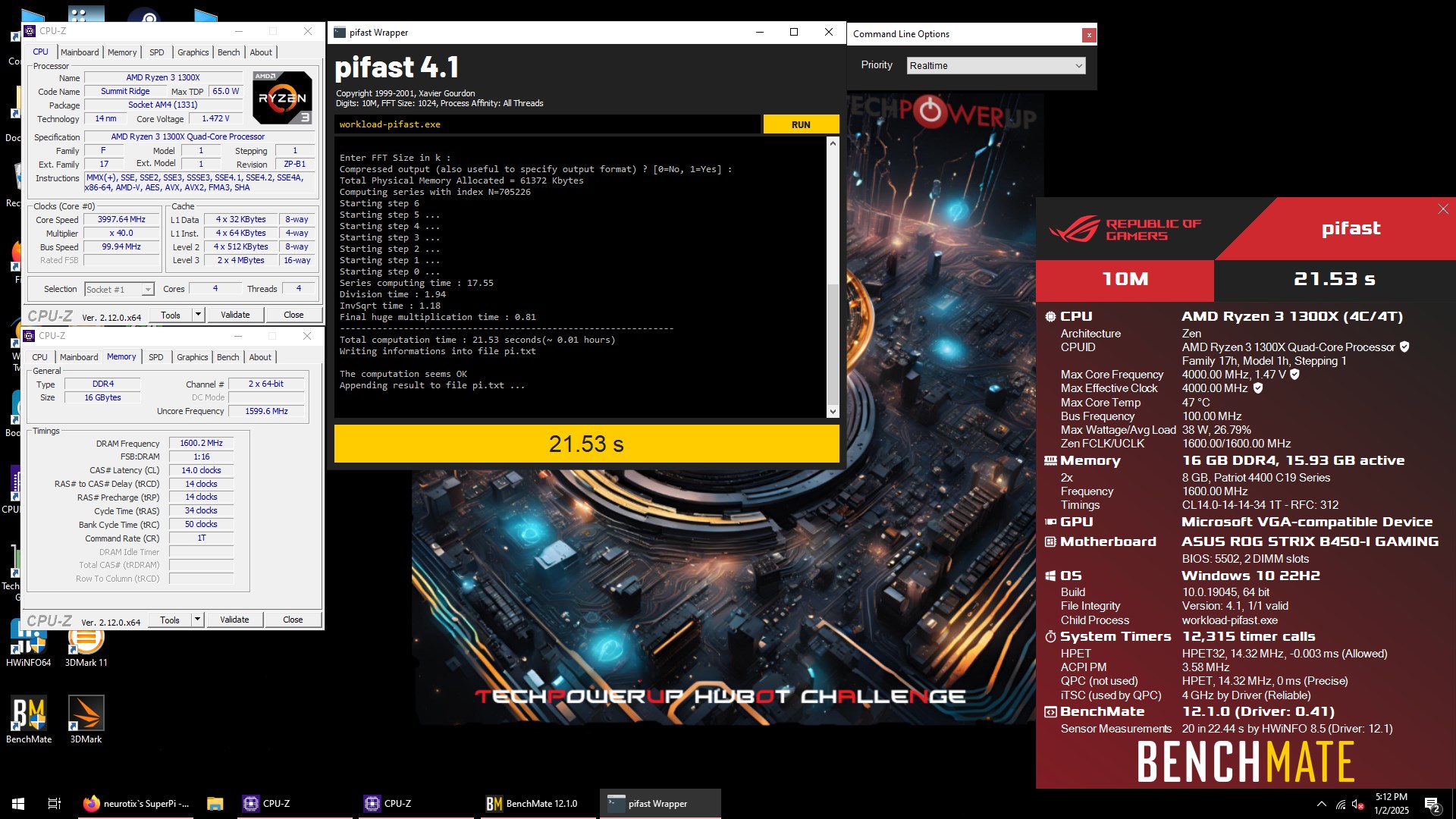
Task: Click the yellow 21.53 s result bar
Action: pyautogui.click(x=586, y=444)
